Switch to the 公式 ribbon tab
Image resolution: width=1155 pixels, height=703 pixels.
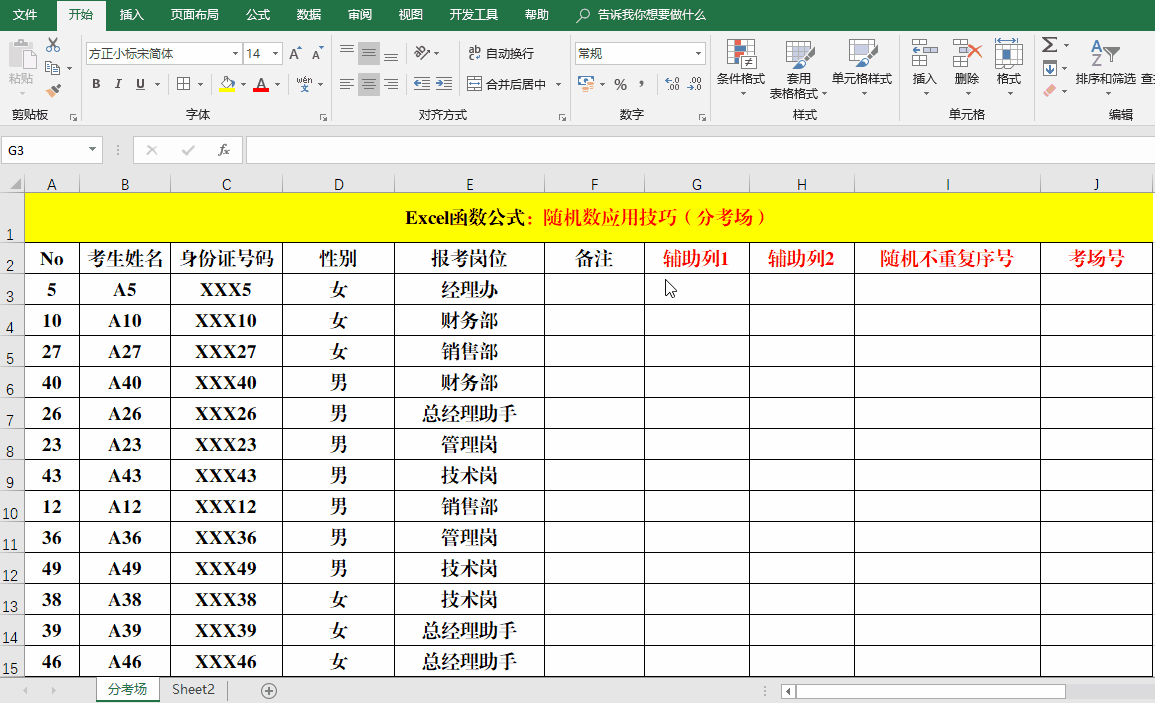click(257, 15)
